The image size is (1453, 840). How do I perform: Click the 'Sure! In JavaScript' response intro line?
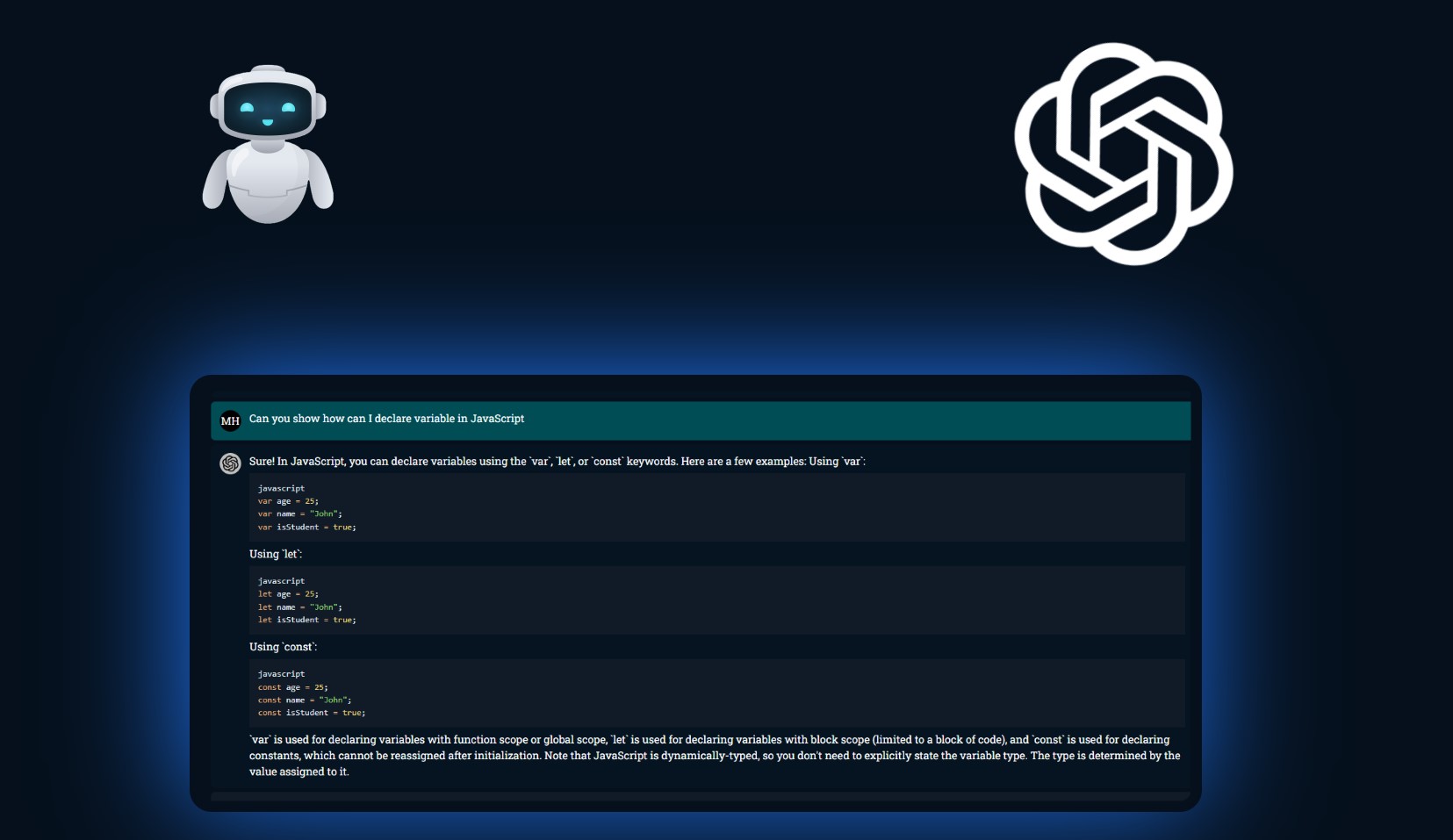click(557, 462)
